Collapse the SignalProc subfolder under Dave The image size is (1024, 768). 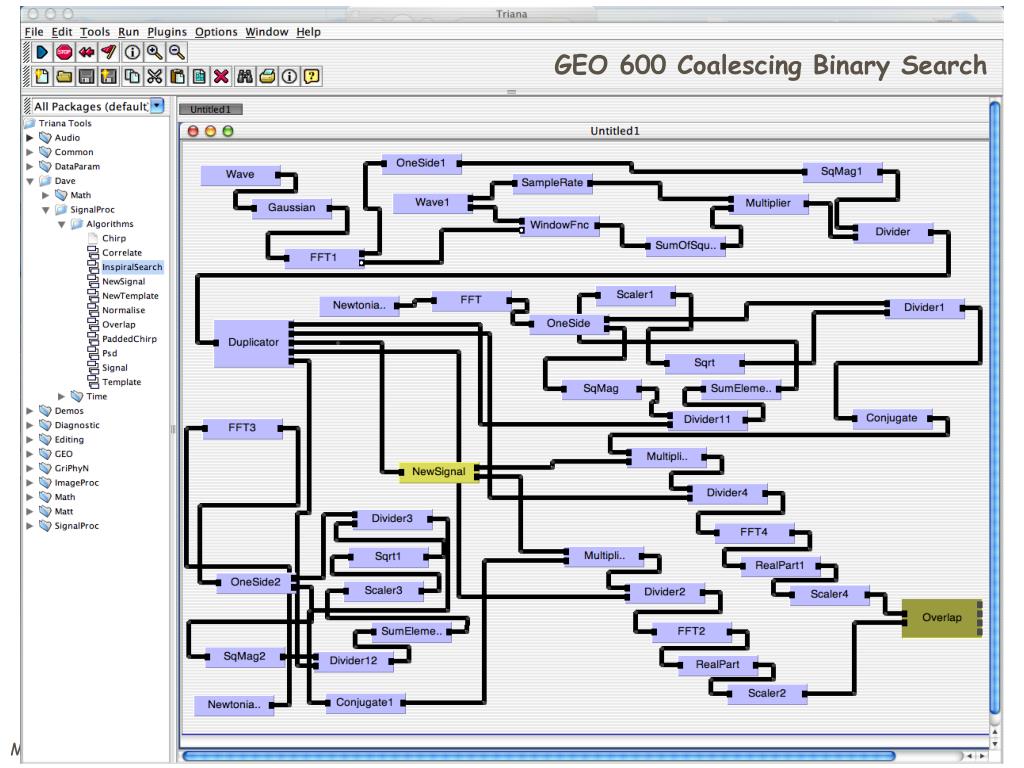46,210
